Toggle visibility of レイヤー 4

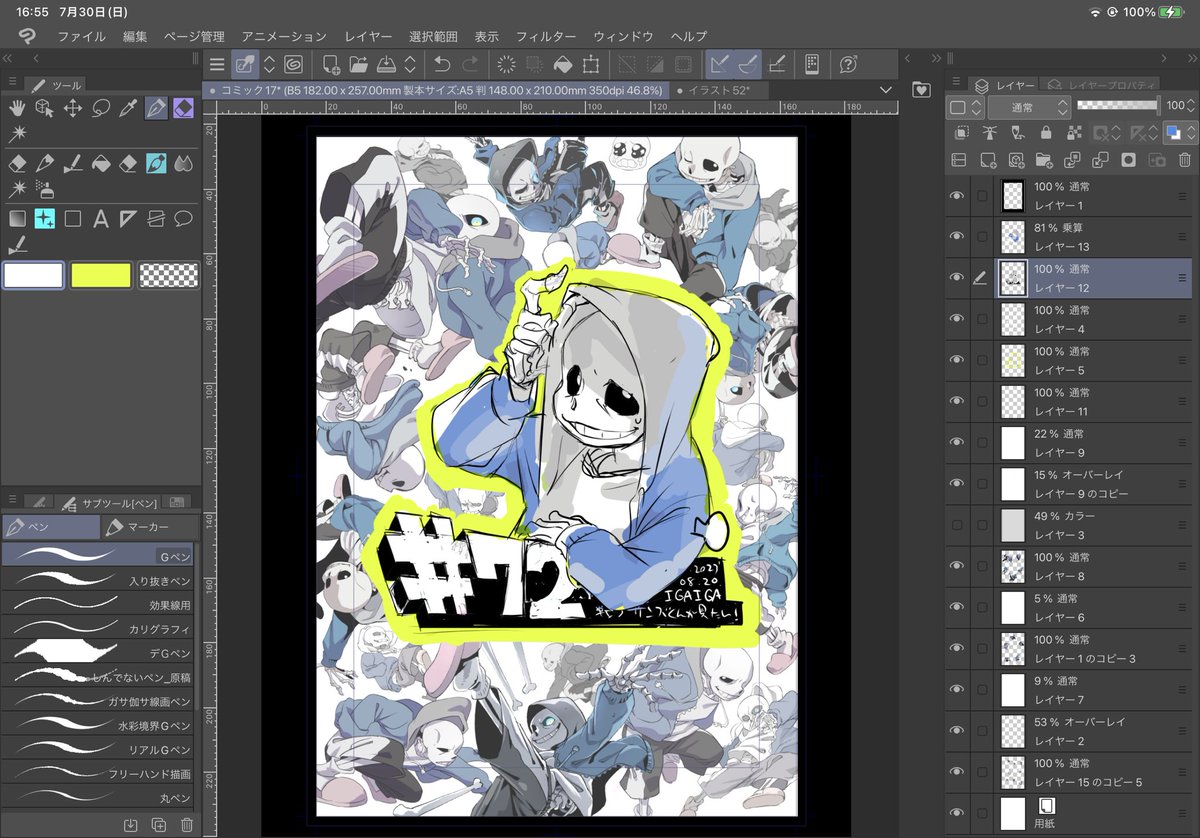957,318
